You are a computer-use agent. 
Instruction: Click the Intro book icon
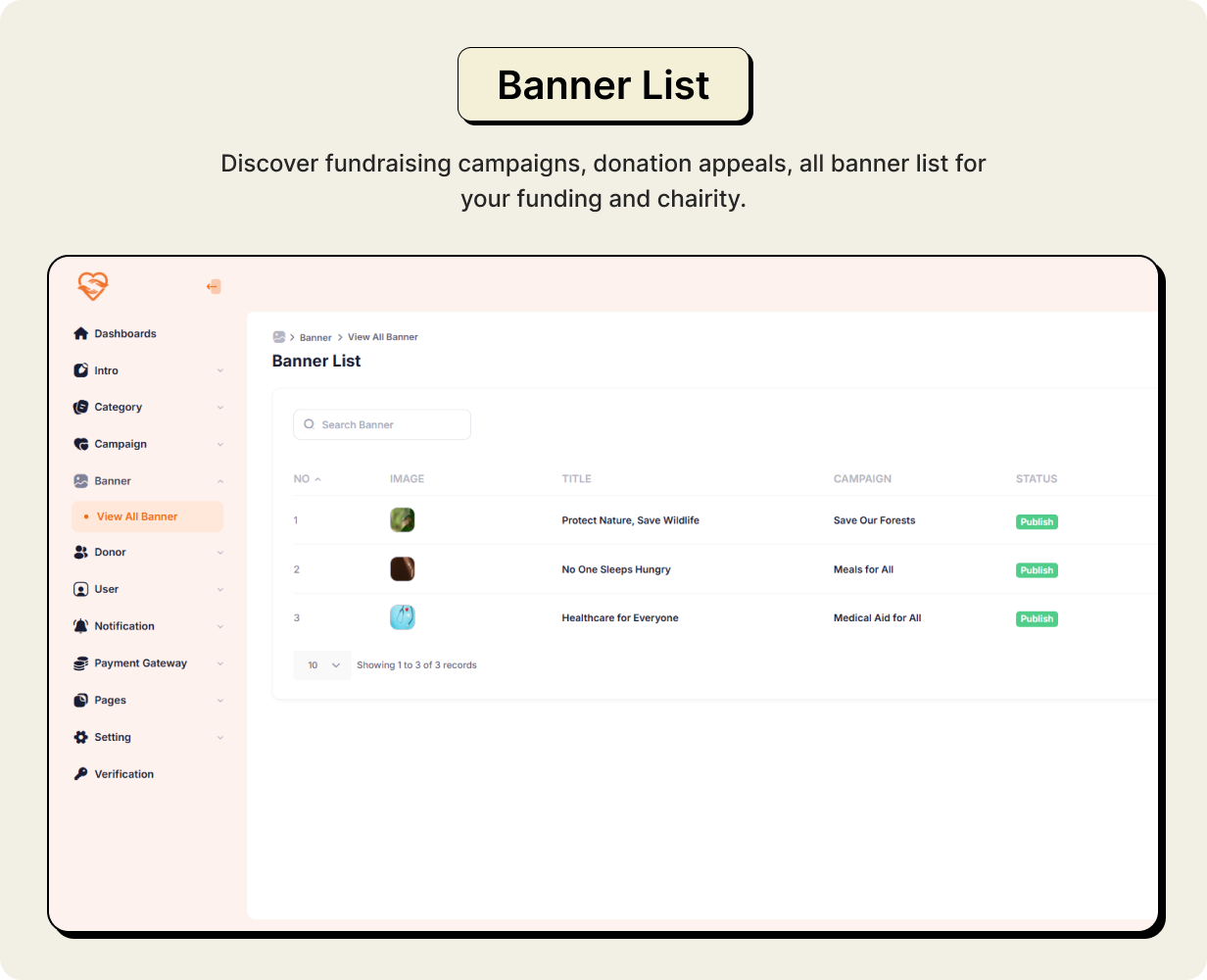point(80,369)
